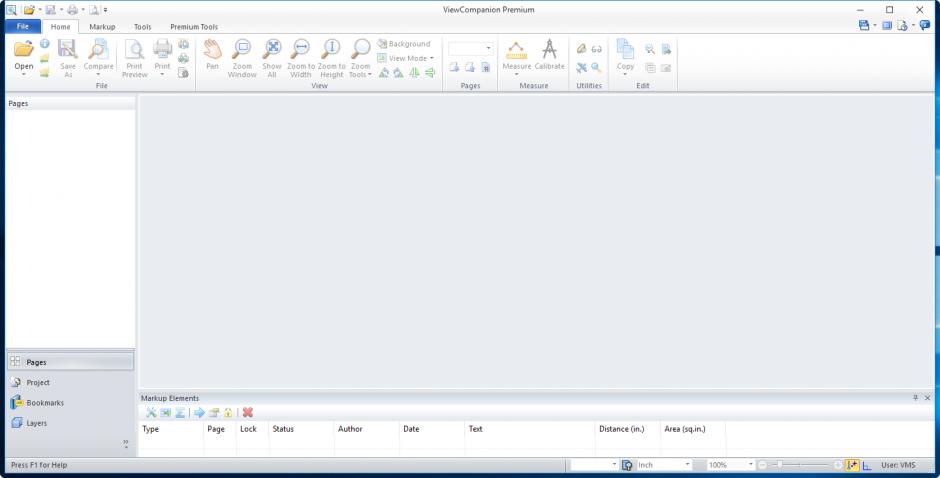Click Show All zoom button
Viewport: 940px width, 478px height.
tap(272, 58)
